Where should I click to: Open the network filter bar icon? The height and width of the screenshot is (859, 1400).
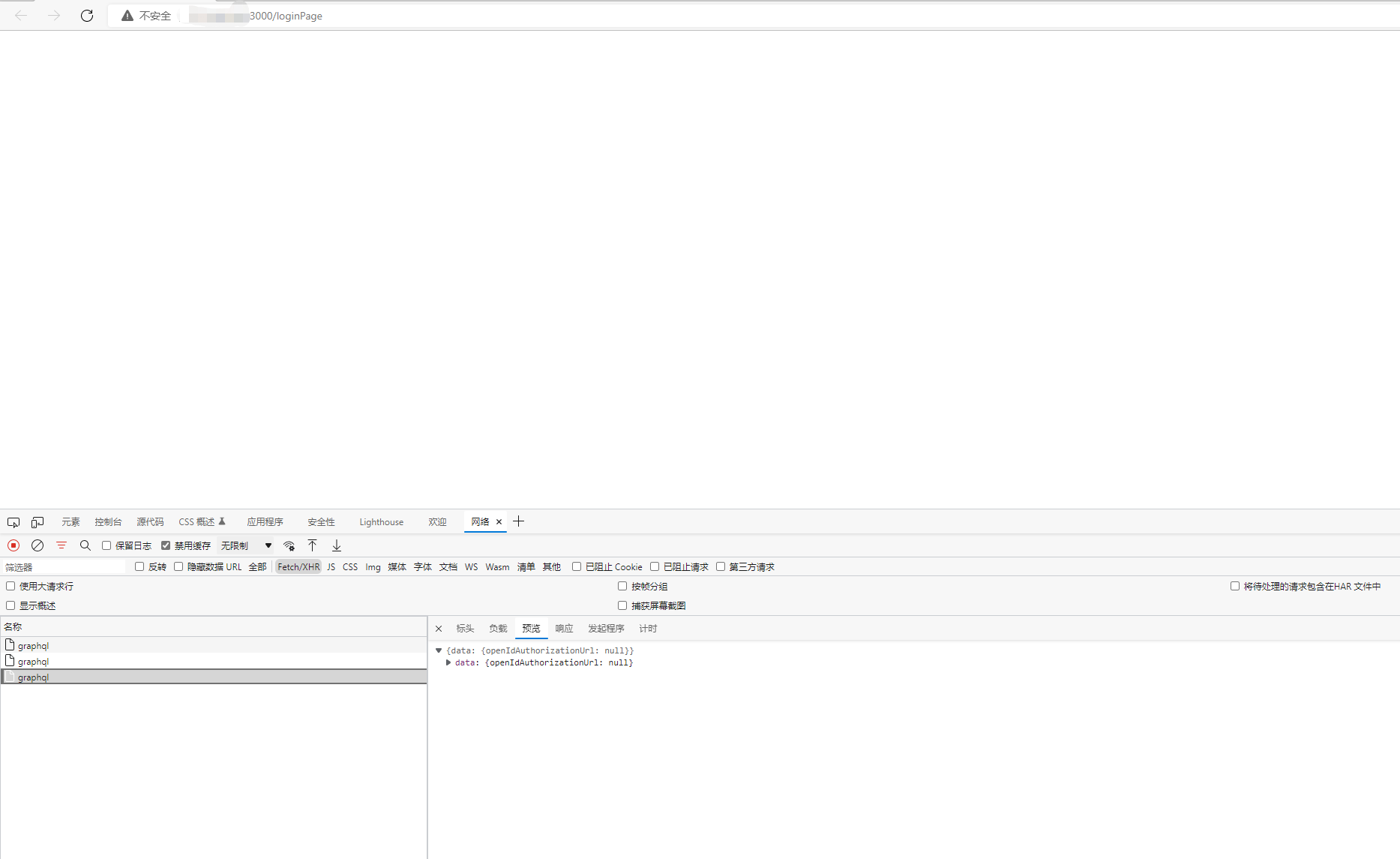(x=61, y=545)
